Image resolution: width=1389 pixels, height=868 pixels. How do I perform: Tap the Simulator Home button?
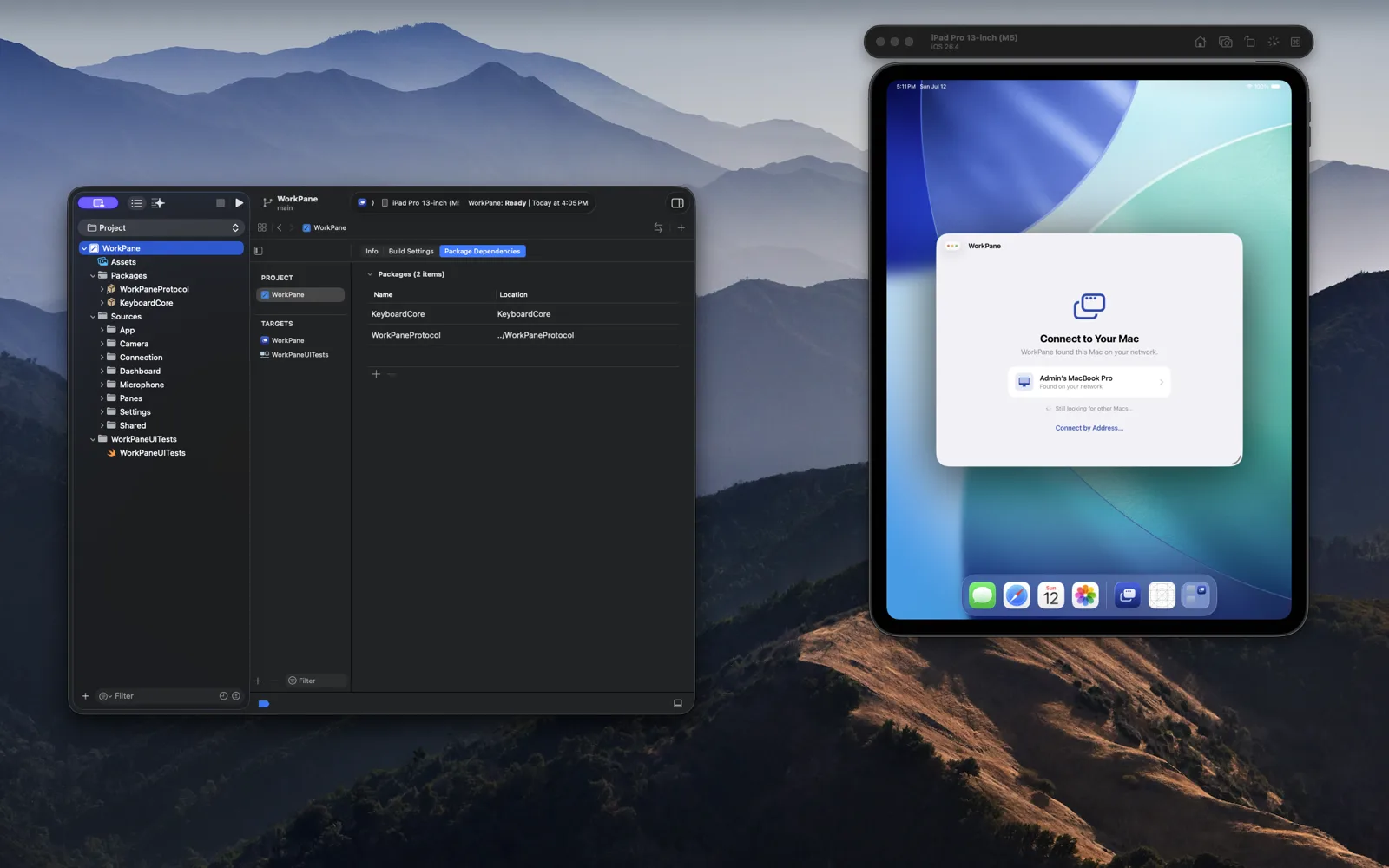click(1200, 42)
